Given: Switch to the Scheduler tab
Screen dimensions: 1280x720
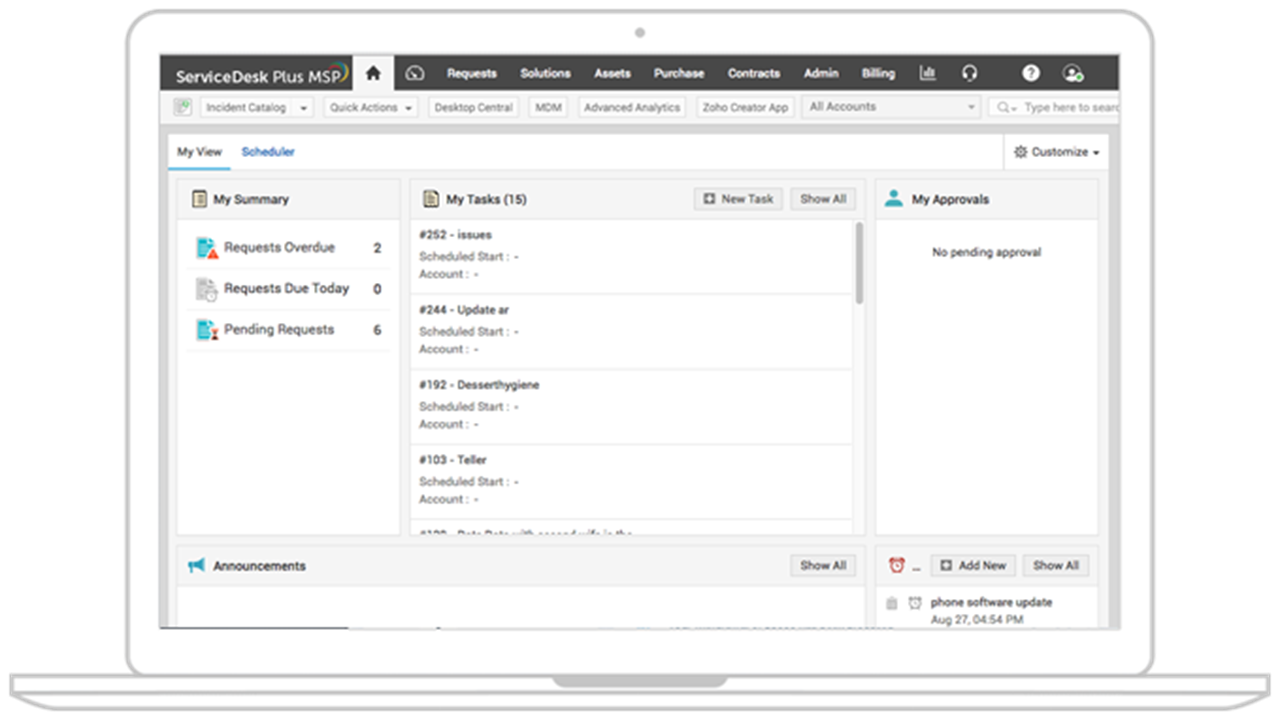Looking at the screenshot, I should tap(268, 152).
